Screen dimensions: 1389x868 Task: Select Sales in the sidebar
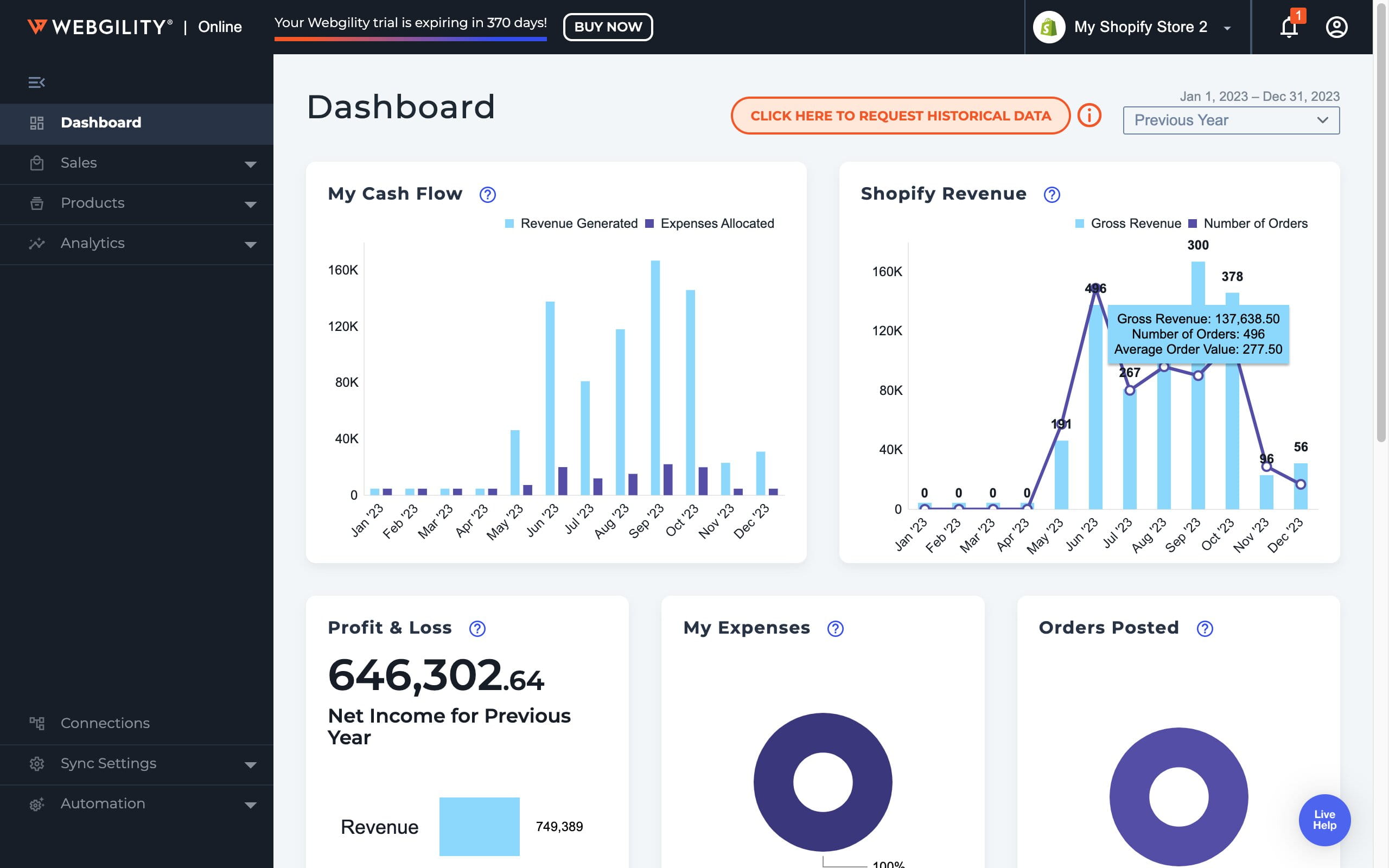tap(137, 163)
